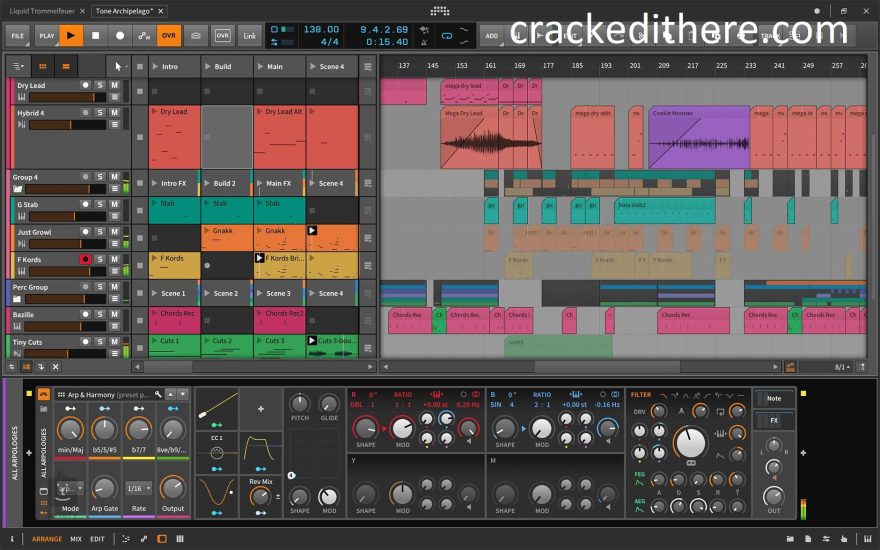
Task: Switch to the MIX view
Action: tap(76, 539)
